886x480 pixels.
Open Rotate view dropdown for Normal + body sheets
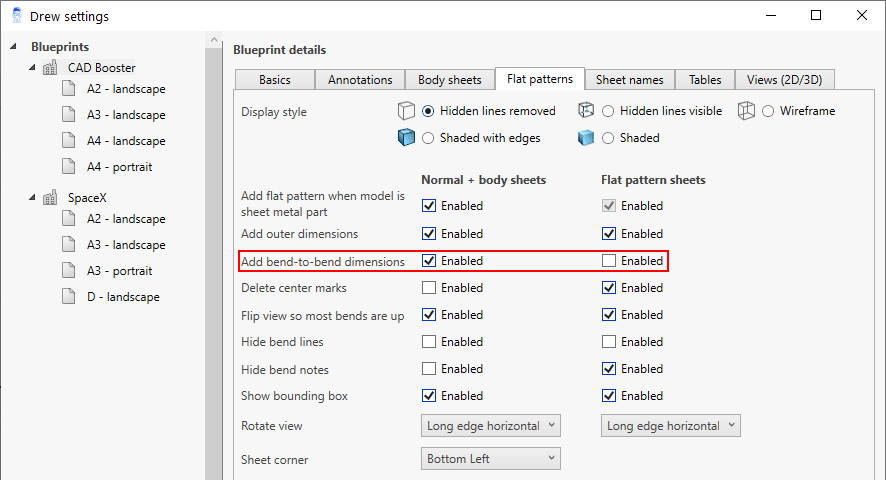point(490,426)
